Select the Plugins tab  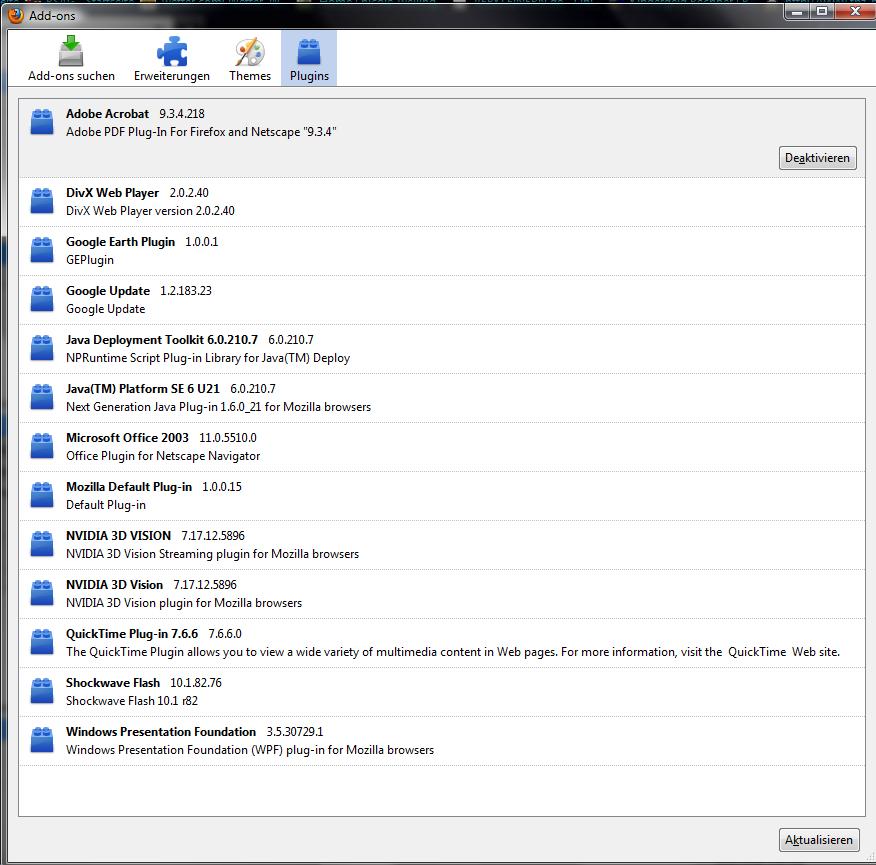coord(309,59)
